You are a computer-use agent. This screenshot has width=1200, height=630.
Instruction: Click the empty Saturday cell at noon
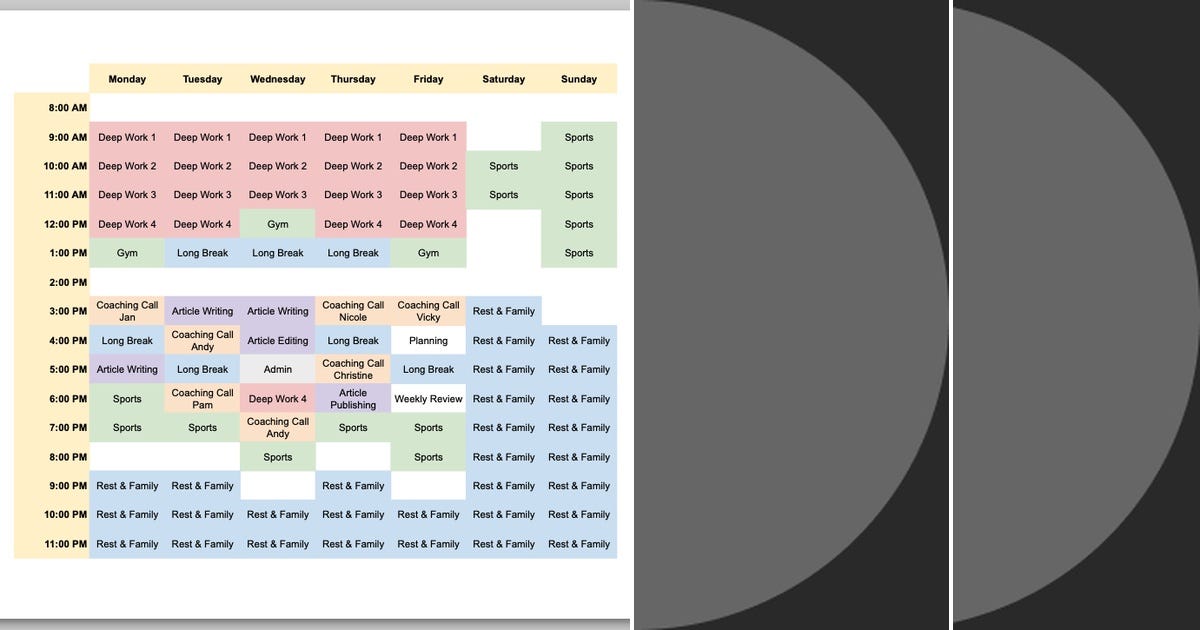pyautogui.click(x=503, y=224)
